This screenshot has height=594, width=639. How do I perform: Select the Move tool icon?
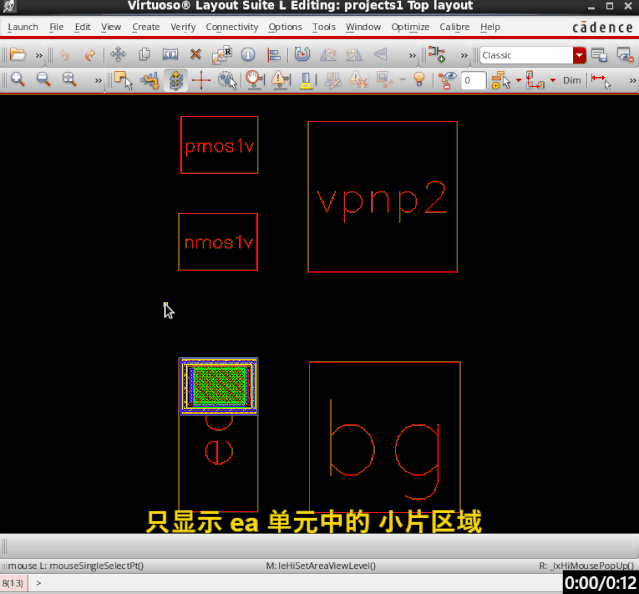(117, 55)
